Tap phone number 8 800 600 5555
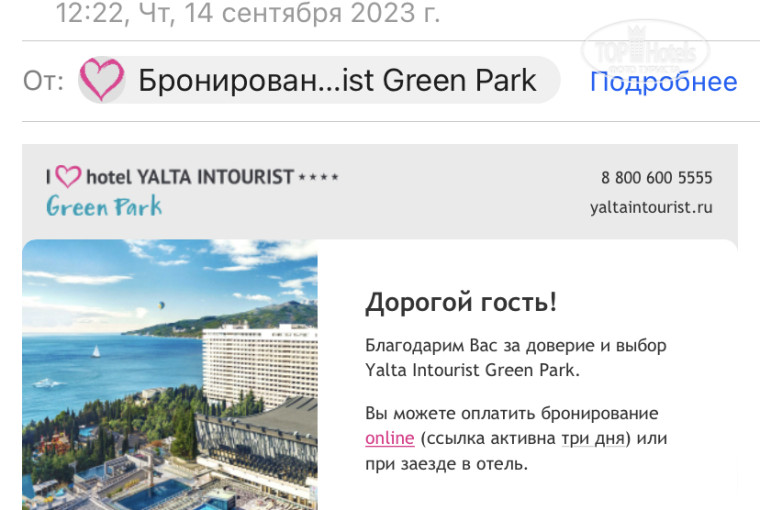 [656, 178]
